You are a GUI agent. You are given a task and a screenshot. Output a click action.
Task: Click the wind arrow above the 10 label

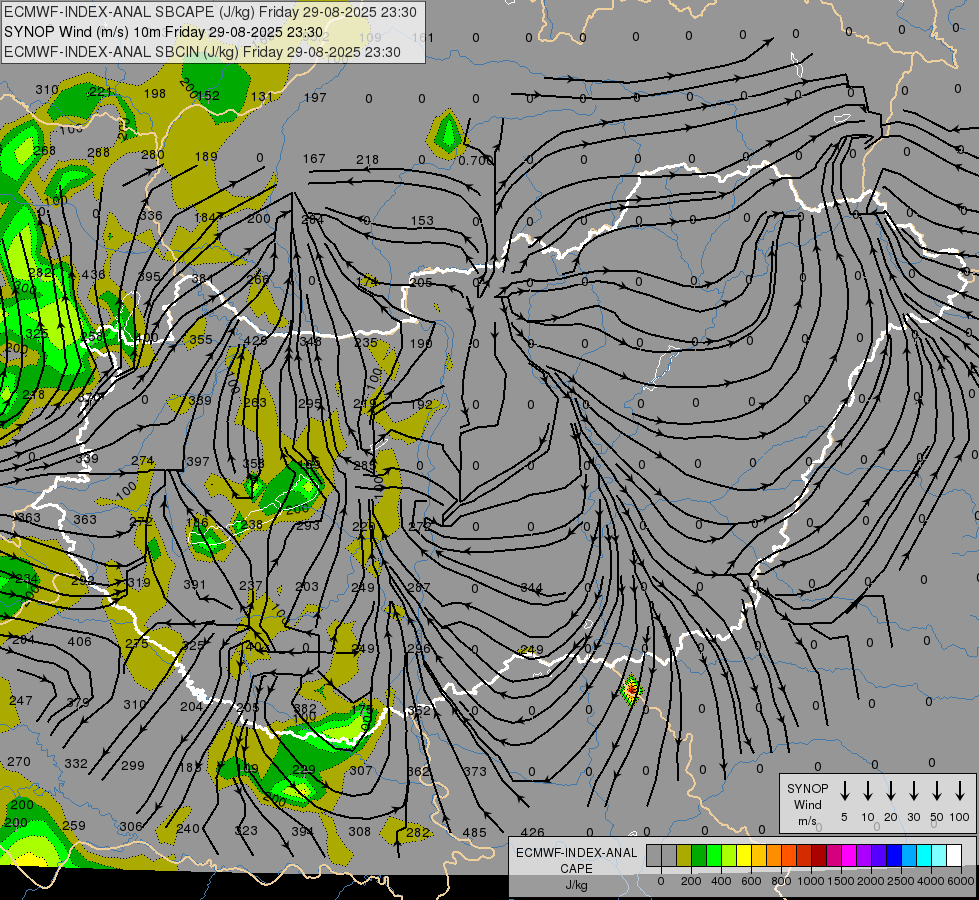[867, 791]
